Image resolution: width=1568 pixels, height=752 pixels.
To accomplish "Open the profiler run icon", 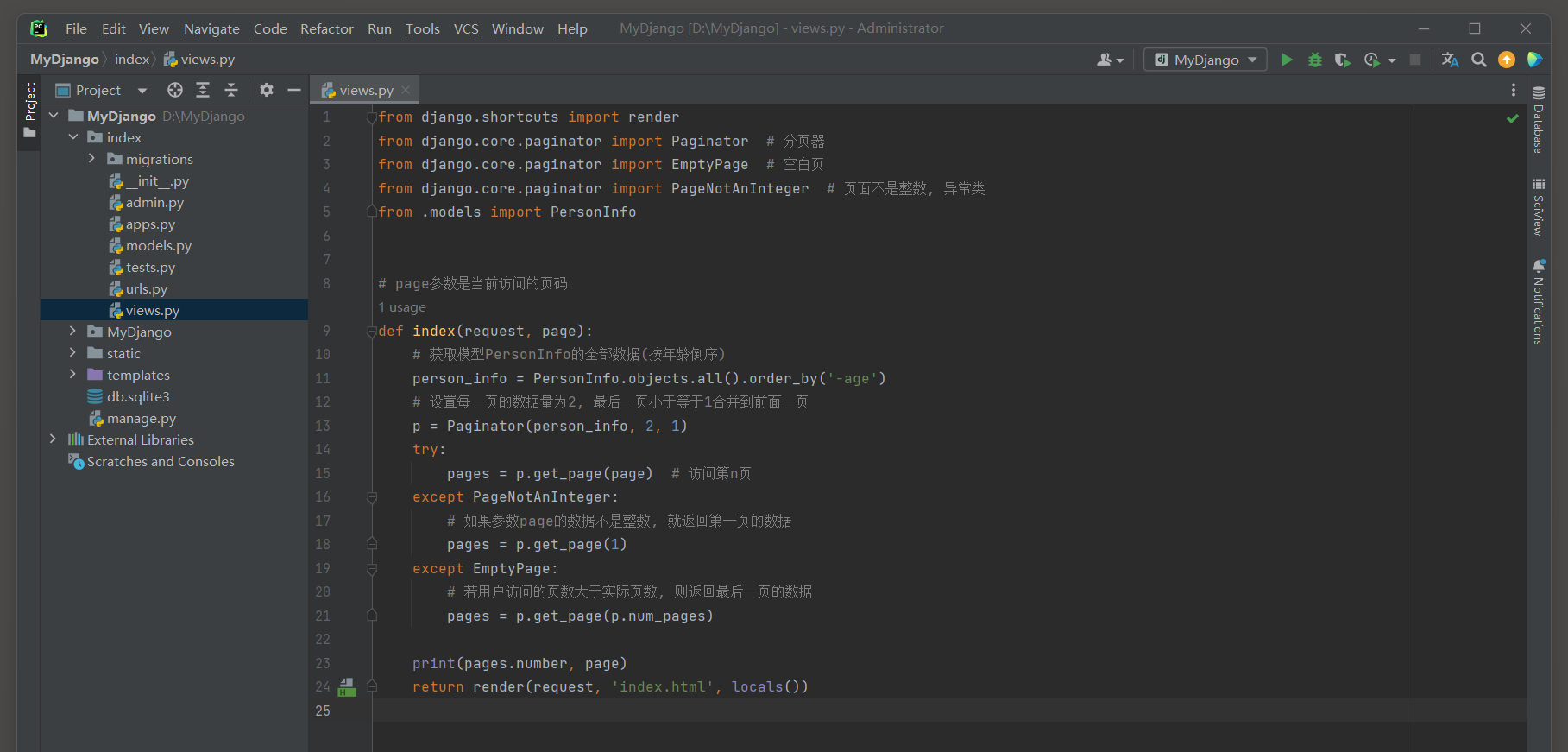I will click(x=1371, y=60).
